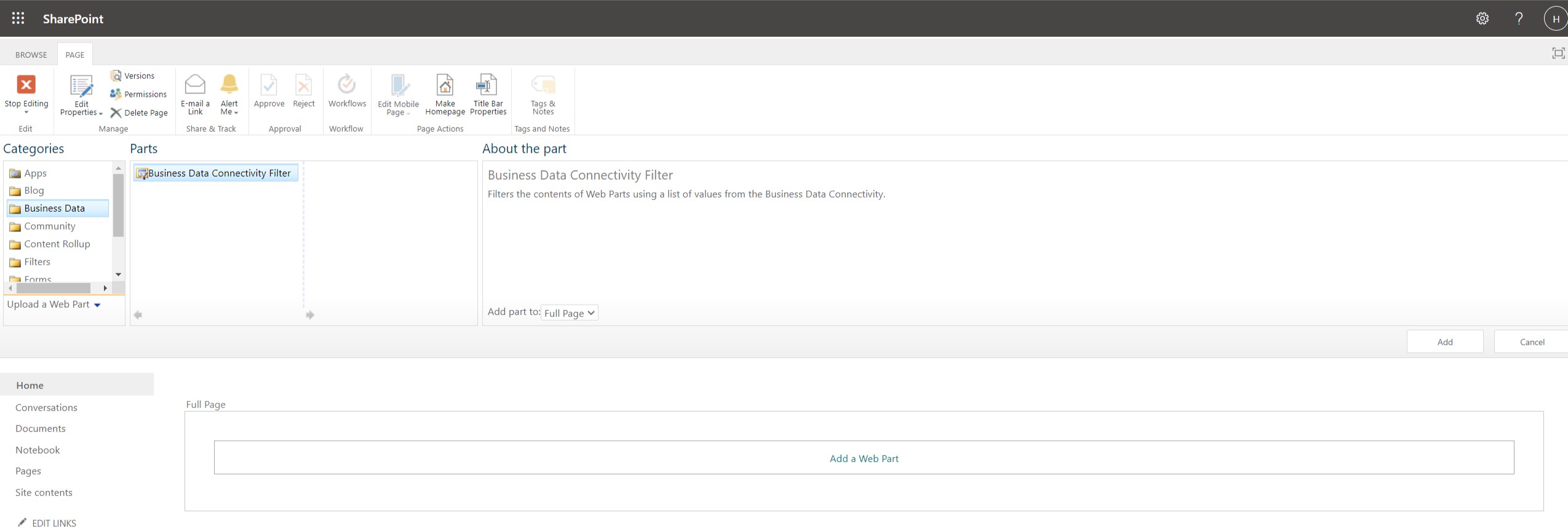Go to next parts page arrow

click(310, 315)
